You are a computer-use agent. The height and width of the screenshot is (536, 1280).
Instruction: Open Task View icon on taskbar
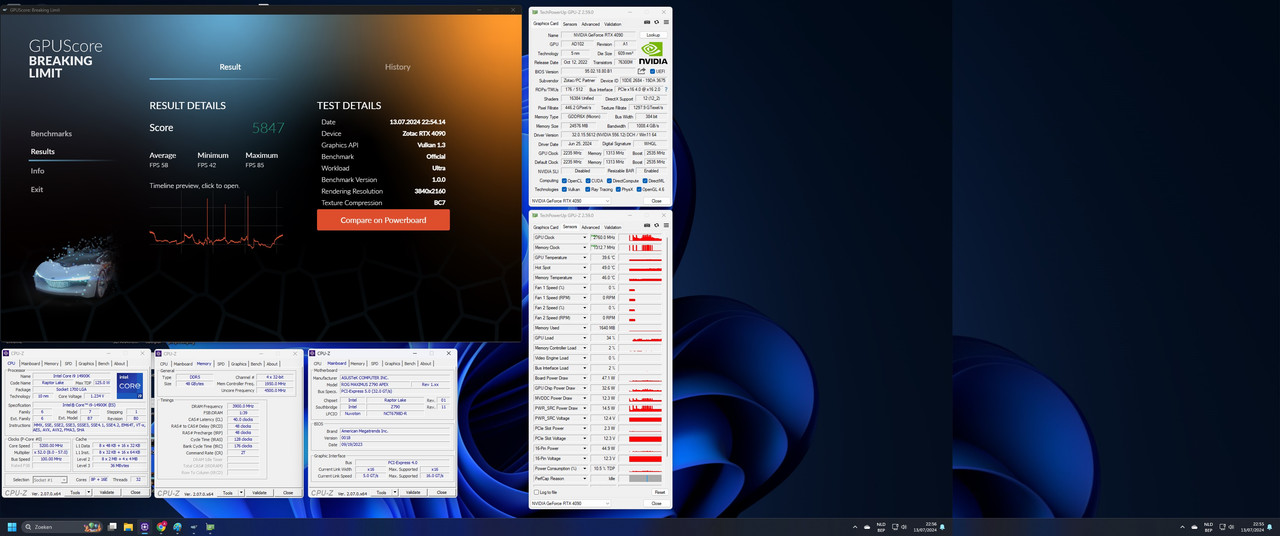tap(112, 527)
